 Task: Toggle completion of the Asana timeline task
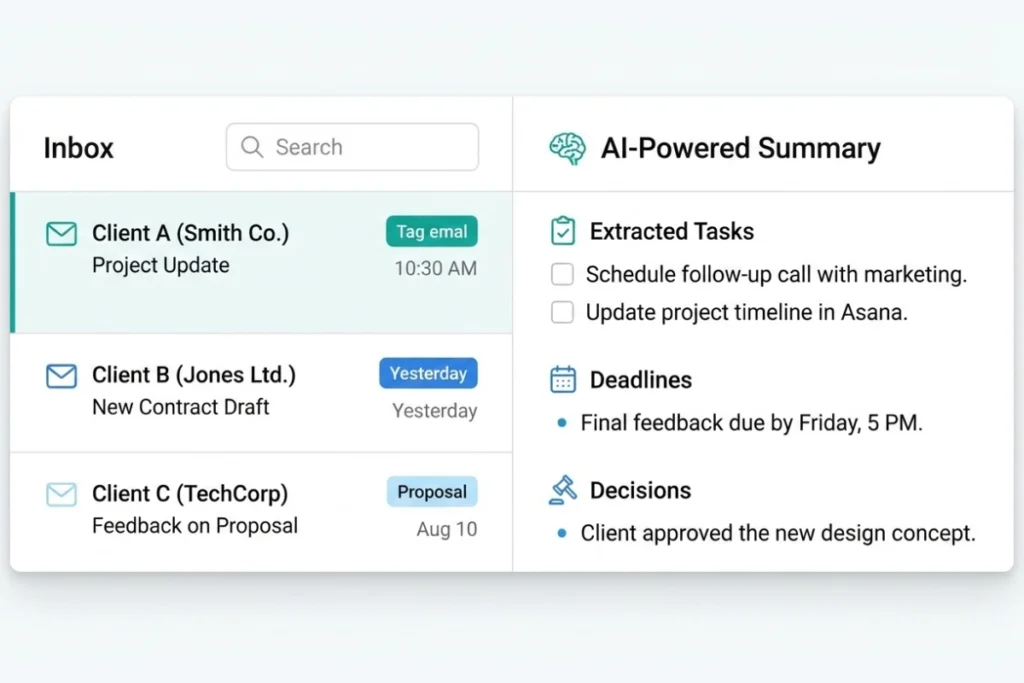point(561,312)
